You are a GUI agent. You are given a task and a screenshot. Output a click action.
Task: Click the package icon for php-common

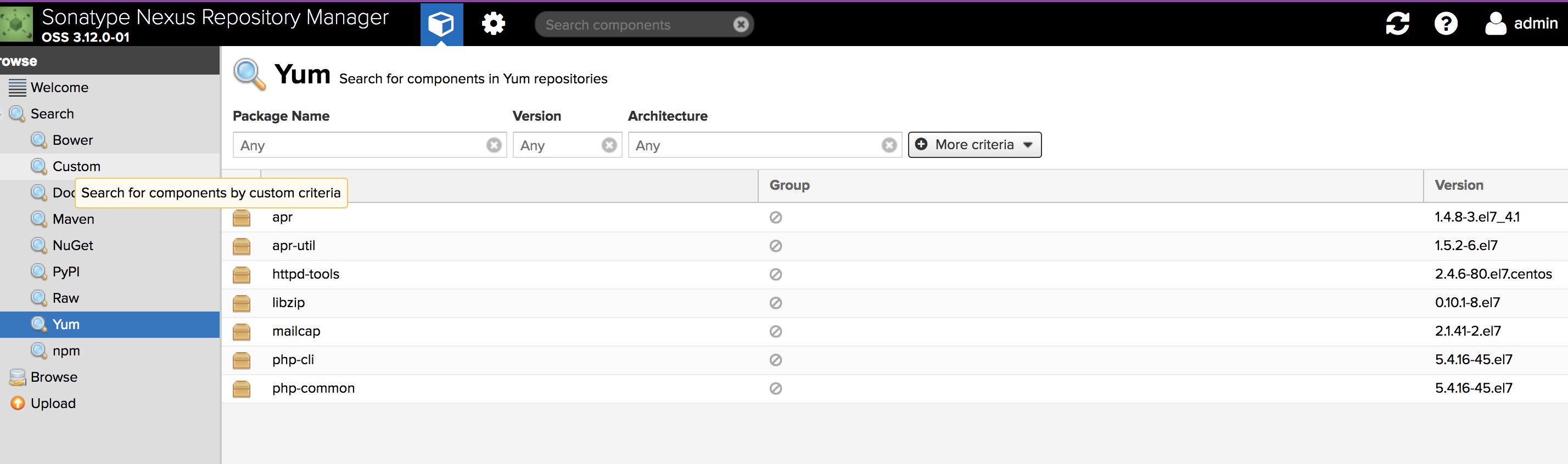tap(242, 389)
